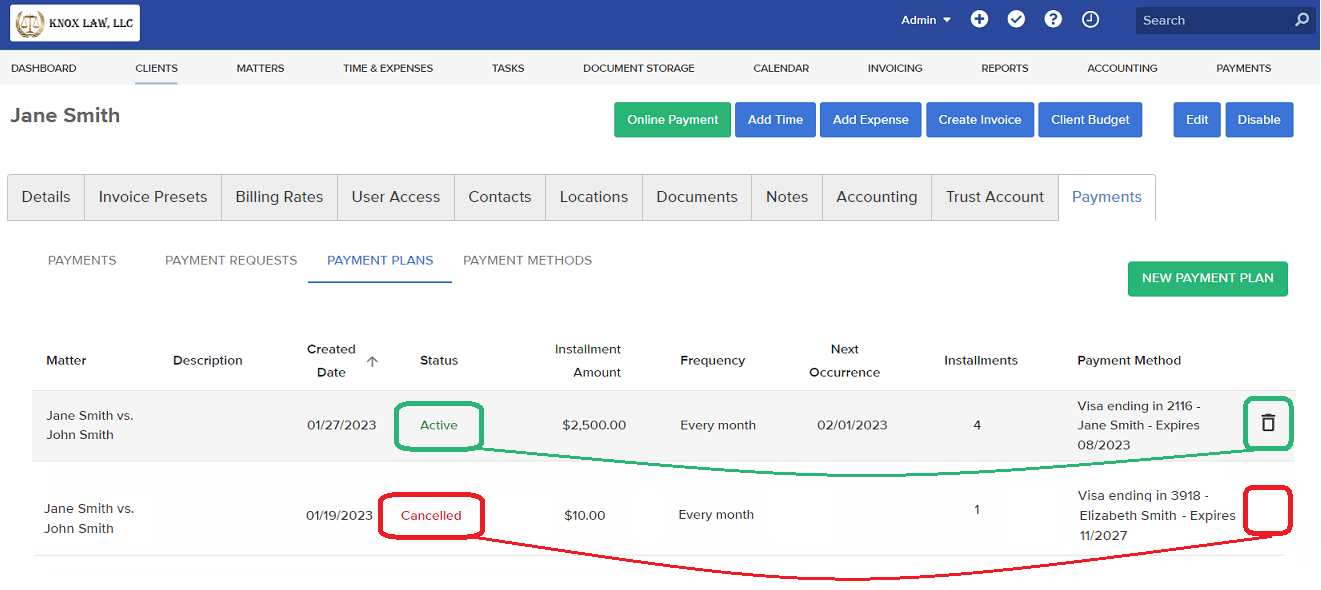The height and width of the screenshot is (590, 1321).
Task: Open the Payment Methods sub-tab
Action: tap(527, 260)
